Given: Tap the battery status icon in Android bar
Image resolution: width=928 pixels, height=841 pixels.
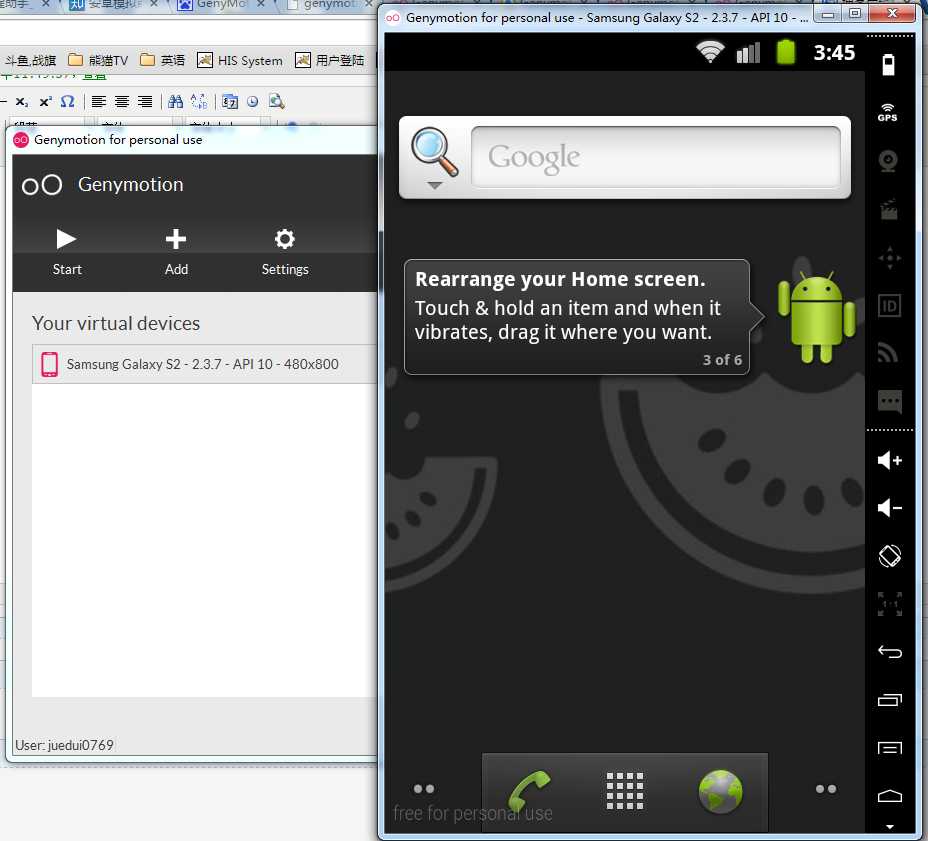Looking at the screenshot, I should 785,52.
